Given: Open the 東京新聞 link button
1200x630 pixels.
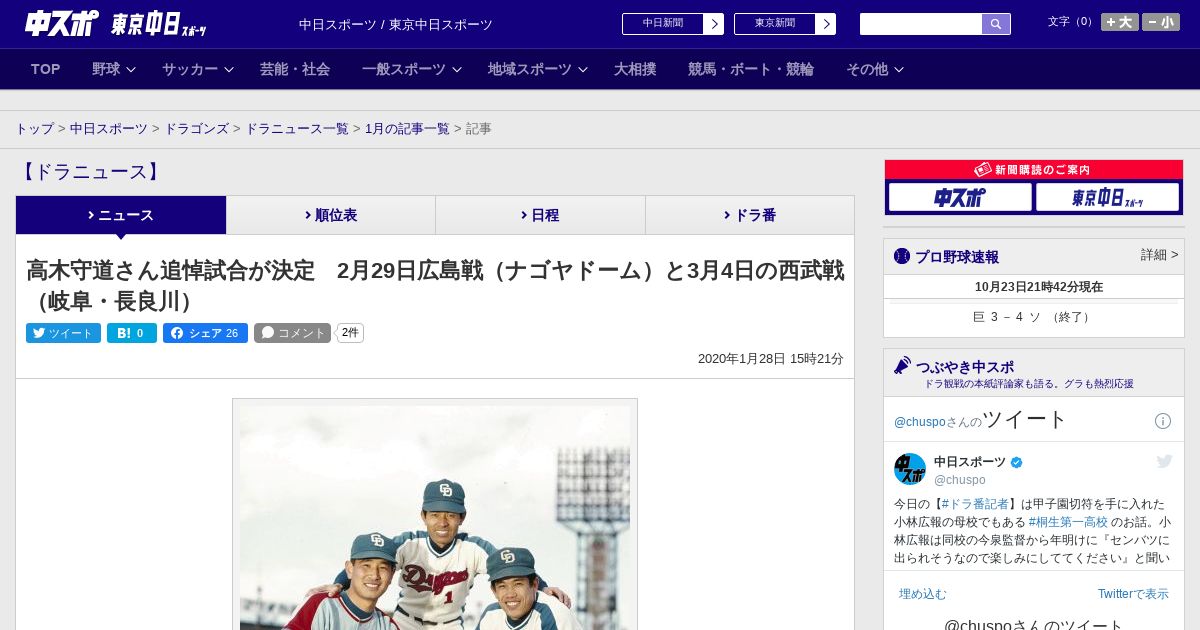Looking at the screenshot, I should (775, 24).
